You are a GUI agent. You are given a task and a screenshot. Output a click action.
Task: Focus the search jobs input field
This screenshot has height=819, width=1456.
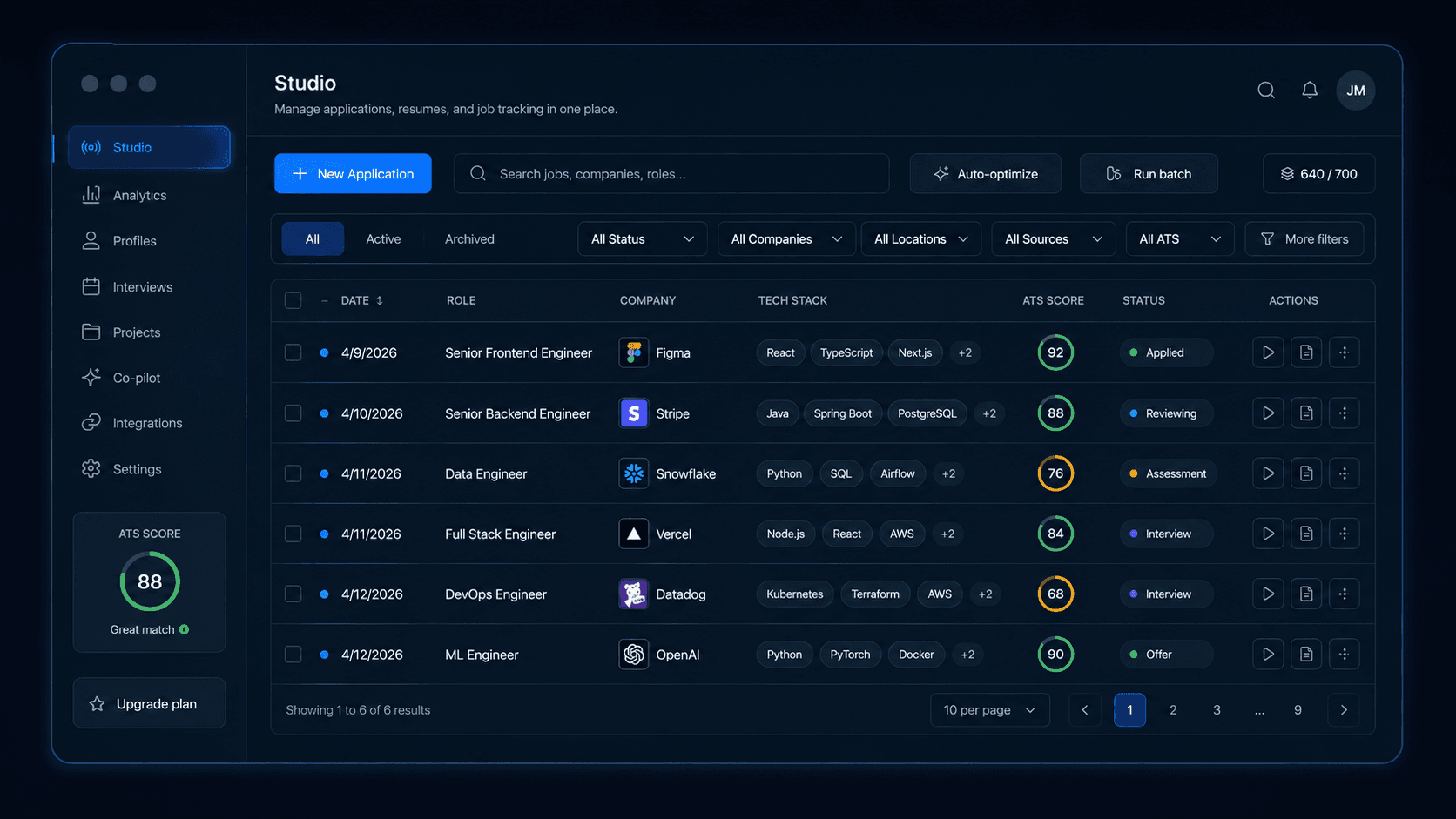coord(671,174)
